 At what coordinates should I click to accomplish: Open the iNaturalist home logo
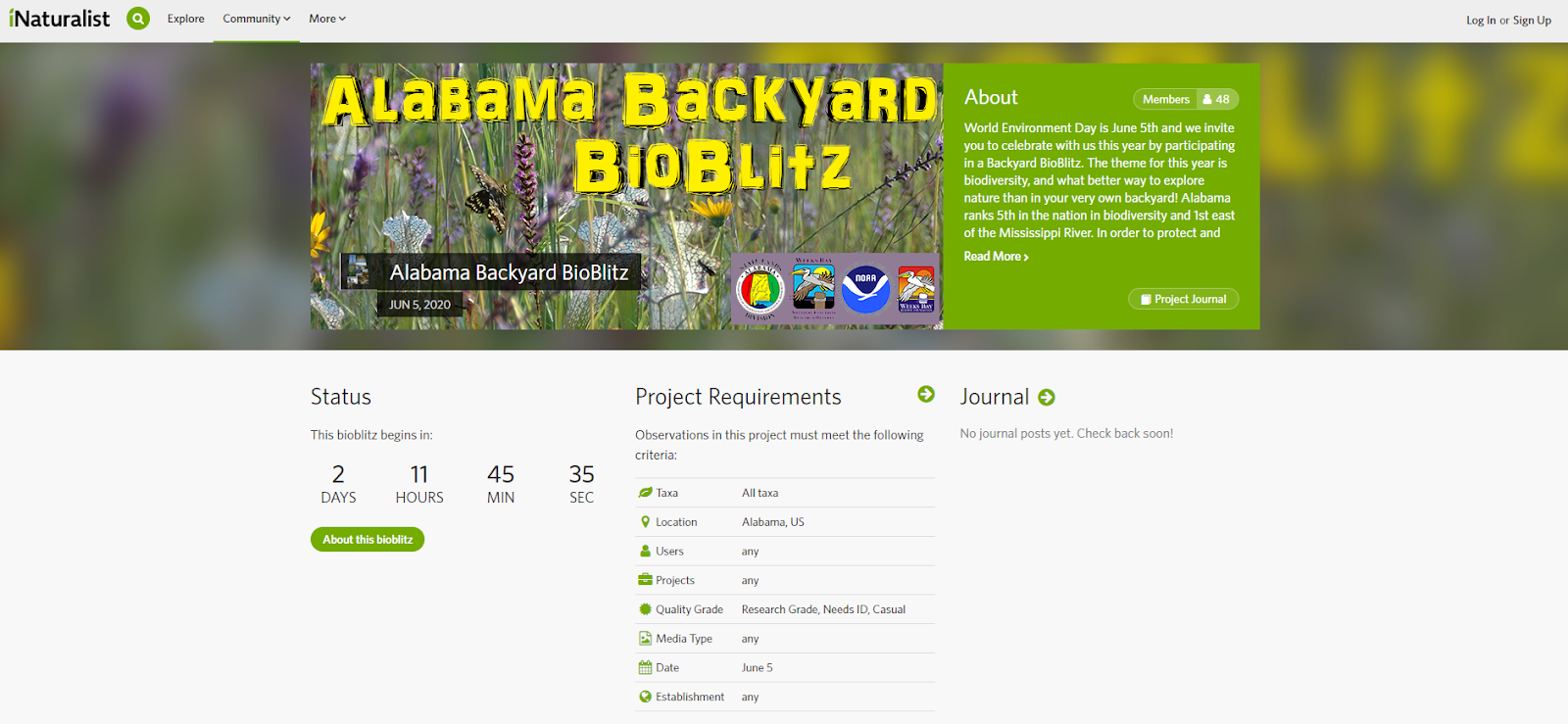pos(59,19)
